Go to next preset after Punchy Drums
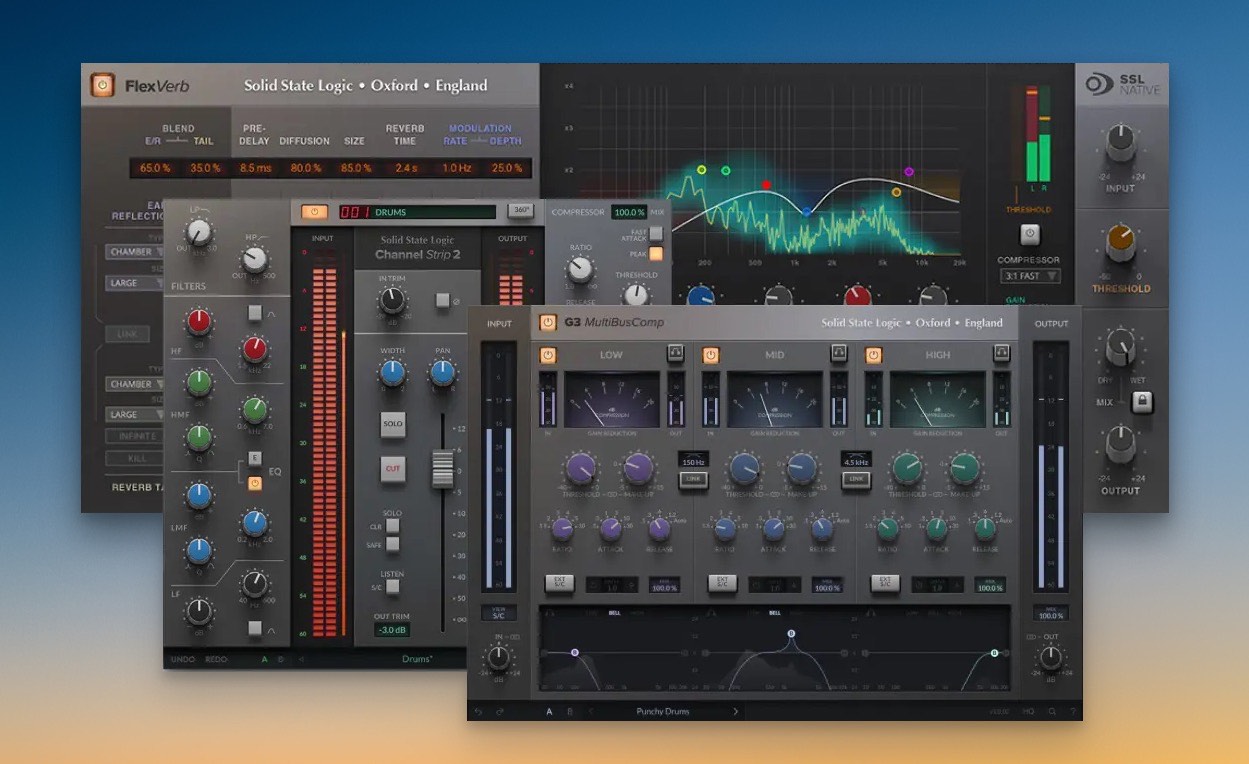Image resolution: width=1249 pixels, height=764 pixels. [736, 712]
